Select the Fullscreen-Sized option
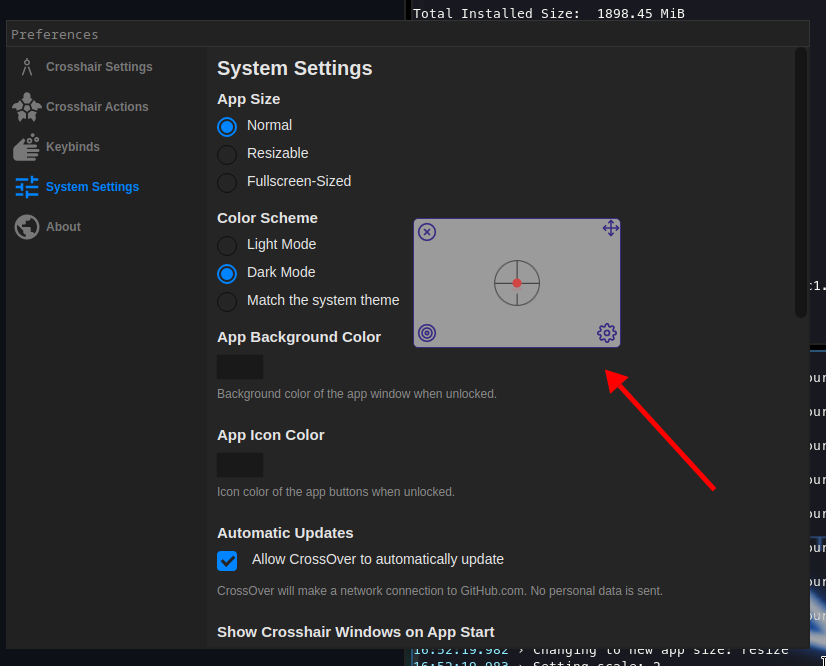 [x=227, y=181]
